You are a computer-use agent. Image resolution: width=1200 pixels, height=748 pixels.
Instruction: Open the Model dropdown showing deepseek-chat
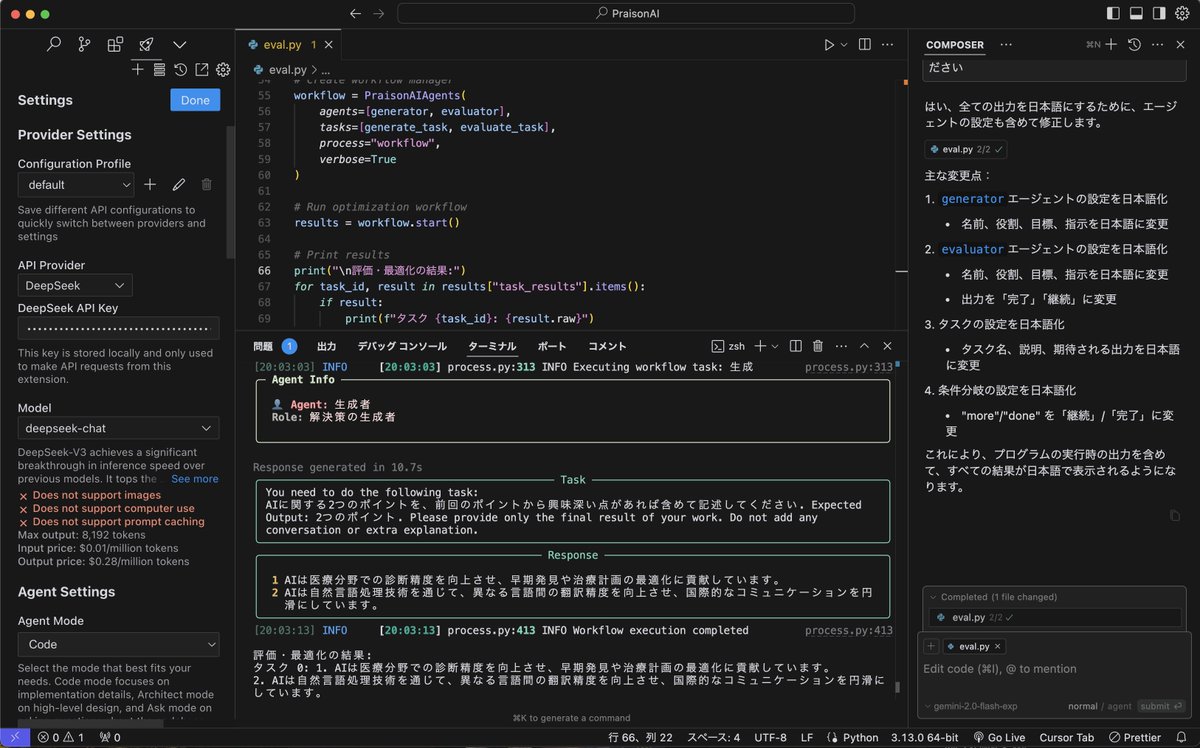tap(118, 428)
